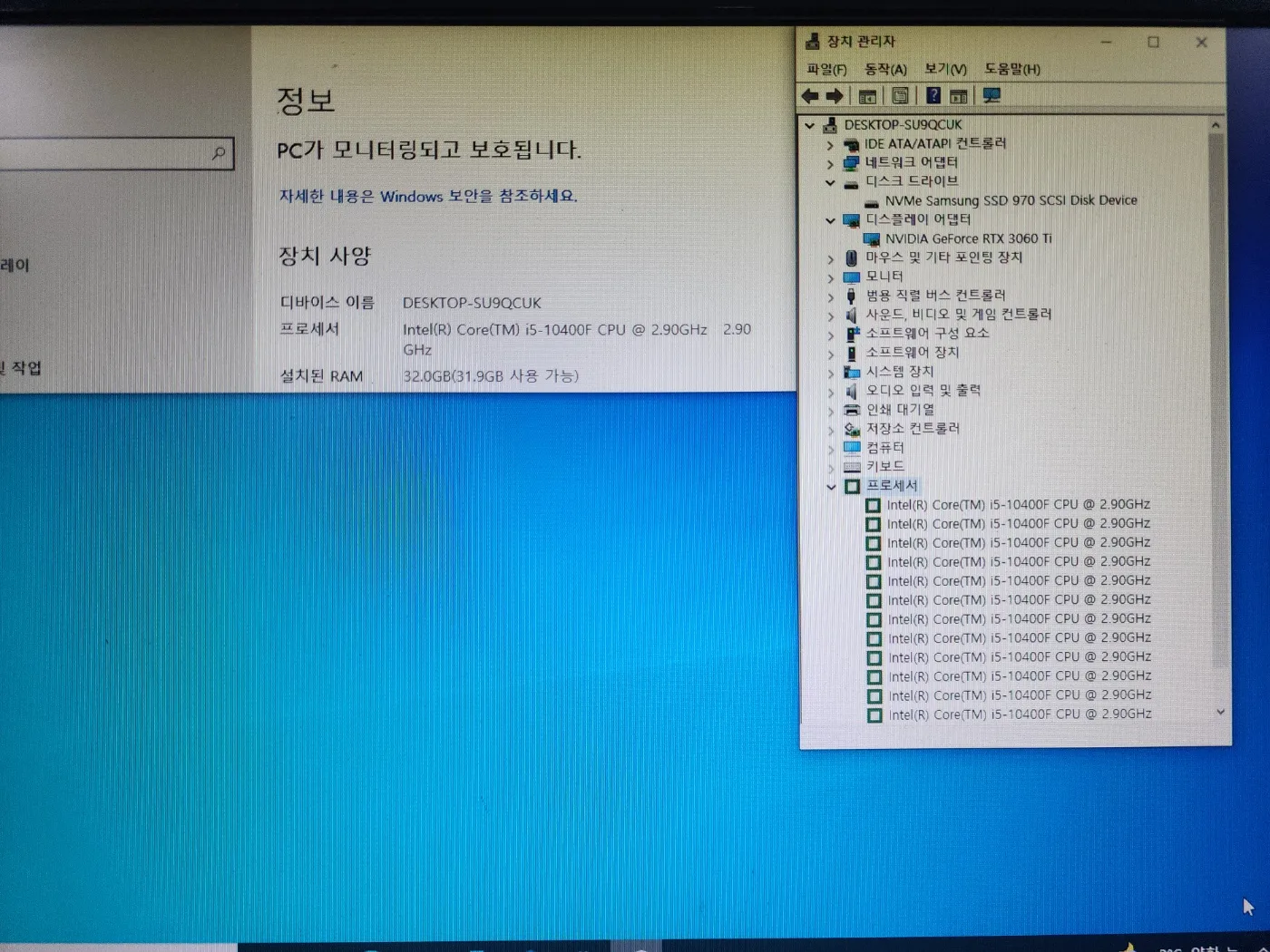
Task: Expand the 오디오 입력 및 출력 node
Action: tap(830, 393)
